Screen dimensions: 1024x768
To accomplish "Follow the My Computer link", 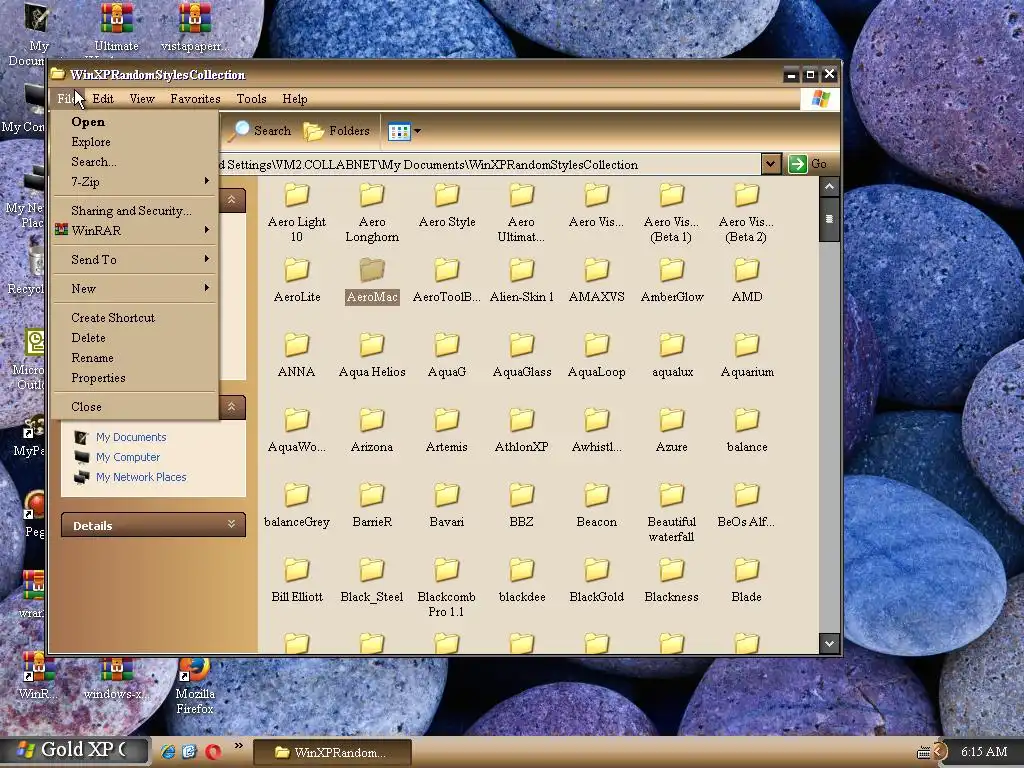I will click(x=128, y=457).
